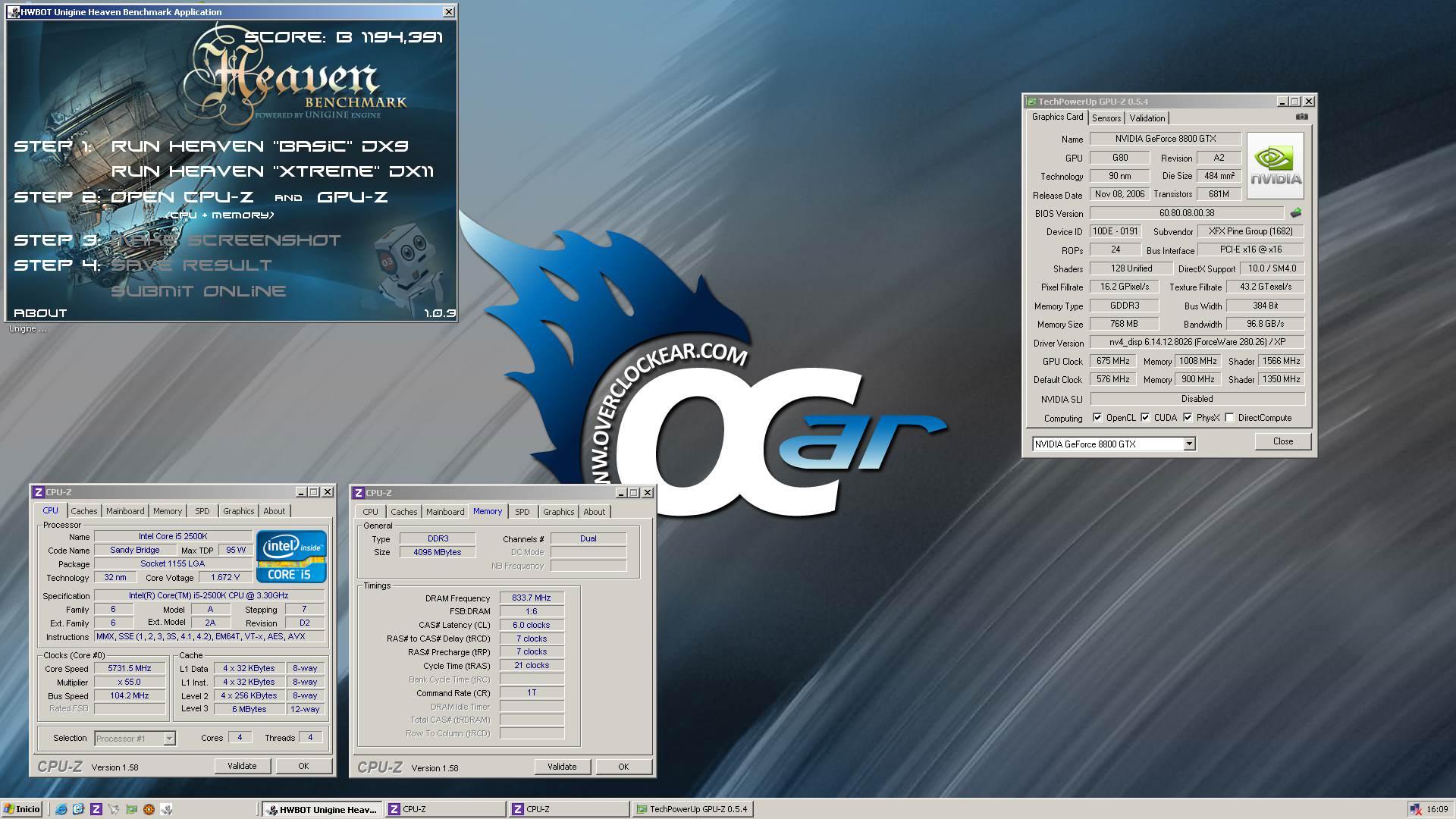This screenshot has width=1456, height=819.
Task: Click the Memory CPU-Z window title icon
Action: point(359,493)
